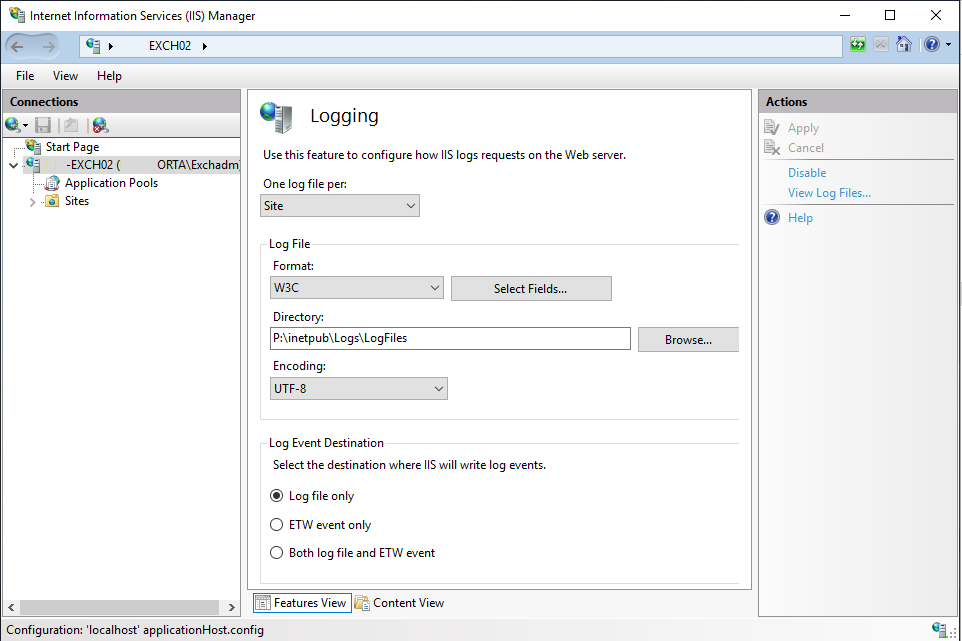Click the Apply icon in Actions
The height and width of the screenshot is (641, 962).
(771, 127)
